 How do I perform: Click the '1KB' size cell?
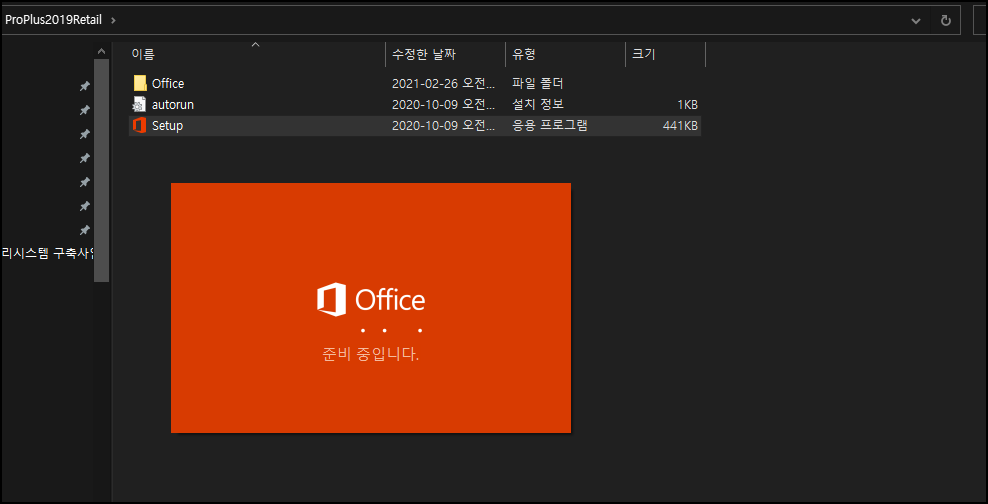click(x=687, y=105)
